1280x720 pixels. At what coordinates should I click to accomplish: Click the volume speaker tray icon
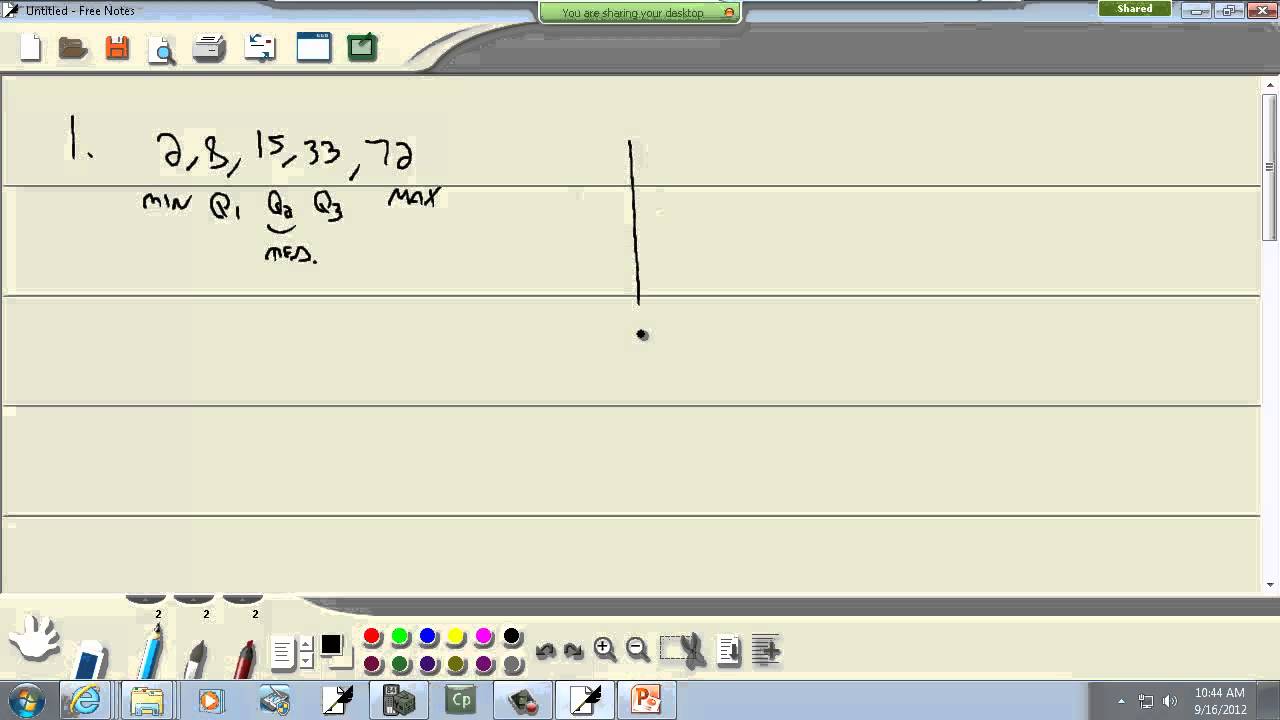coord(1170,701)
